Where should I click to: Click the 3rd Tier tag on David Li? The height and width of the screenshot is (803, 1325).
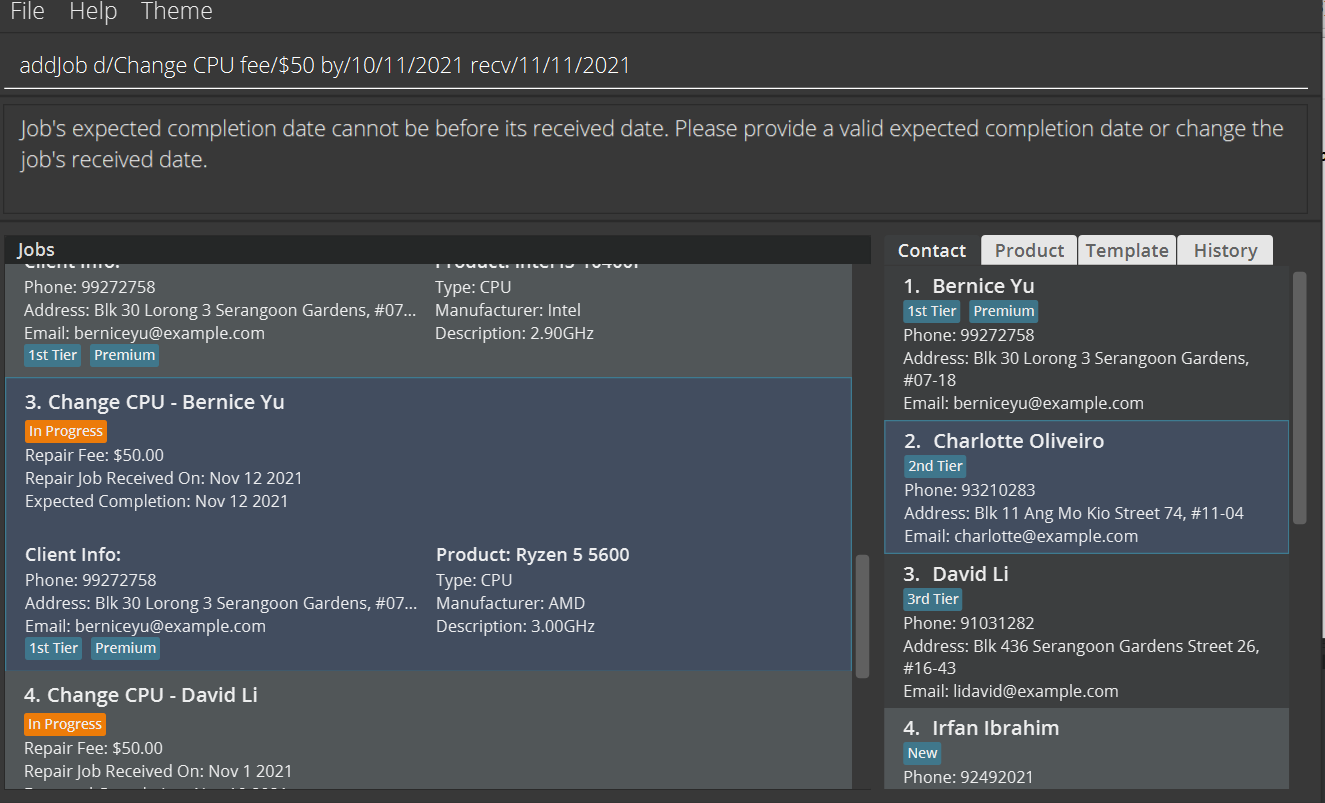[x=932, y=599]
